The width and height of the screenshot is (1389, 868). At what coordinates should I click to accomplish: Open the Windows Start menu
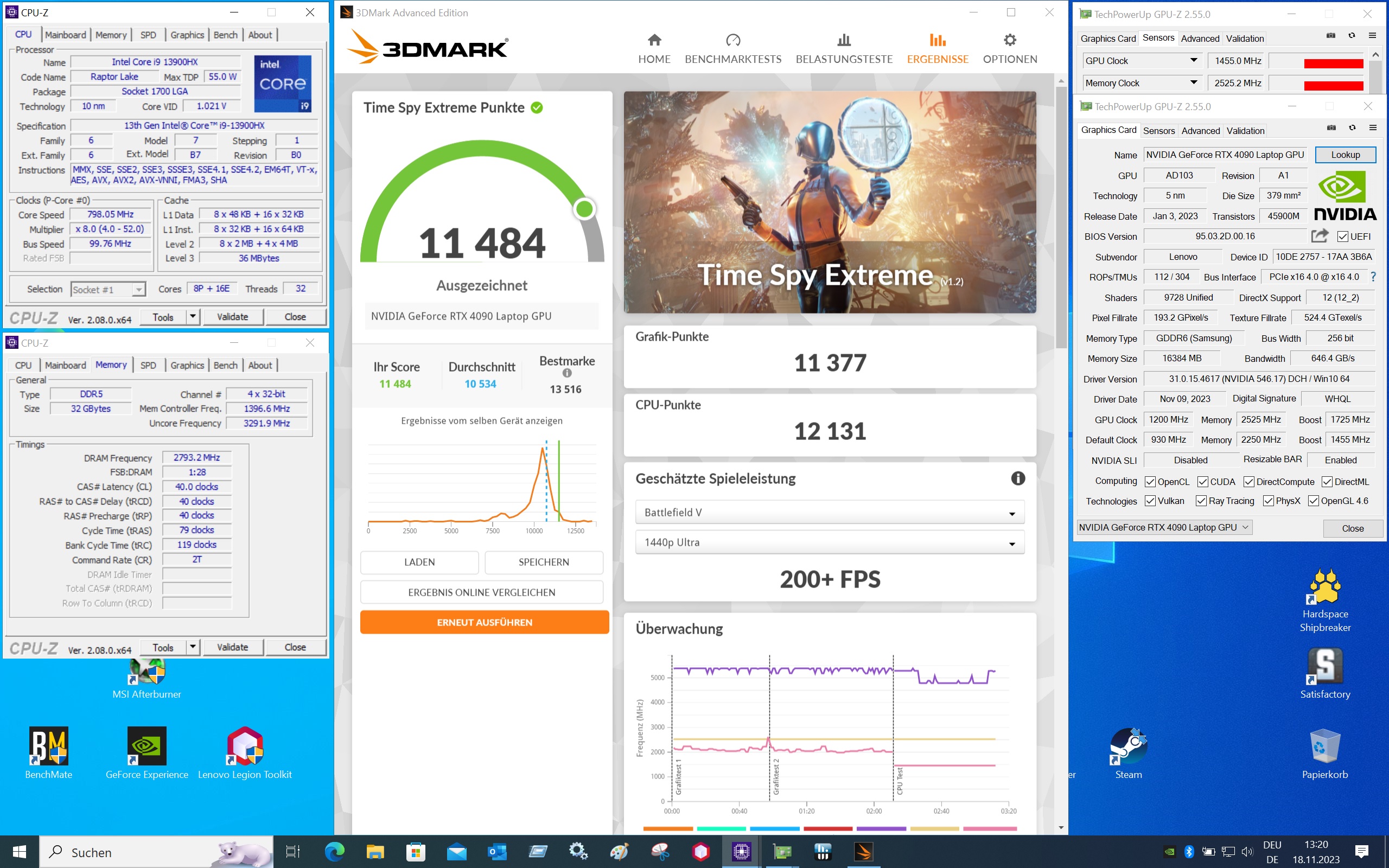(x=20, y=852)
